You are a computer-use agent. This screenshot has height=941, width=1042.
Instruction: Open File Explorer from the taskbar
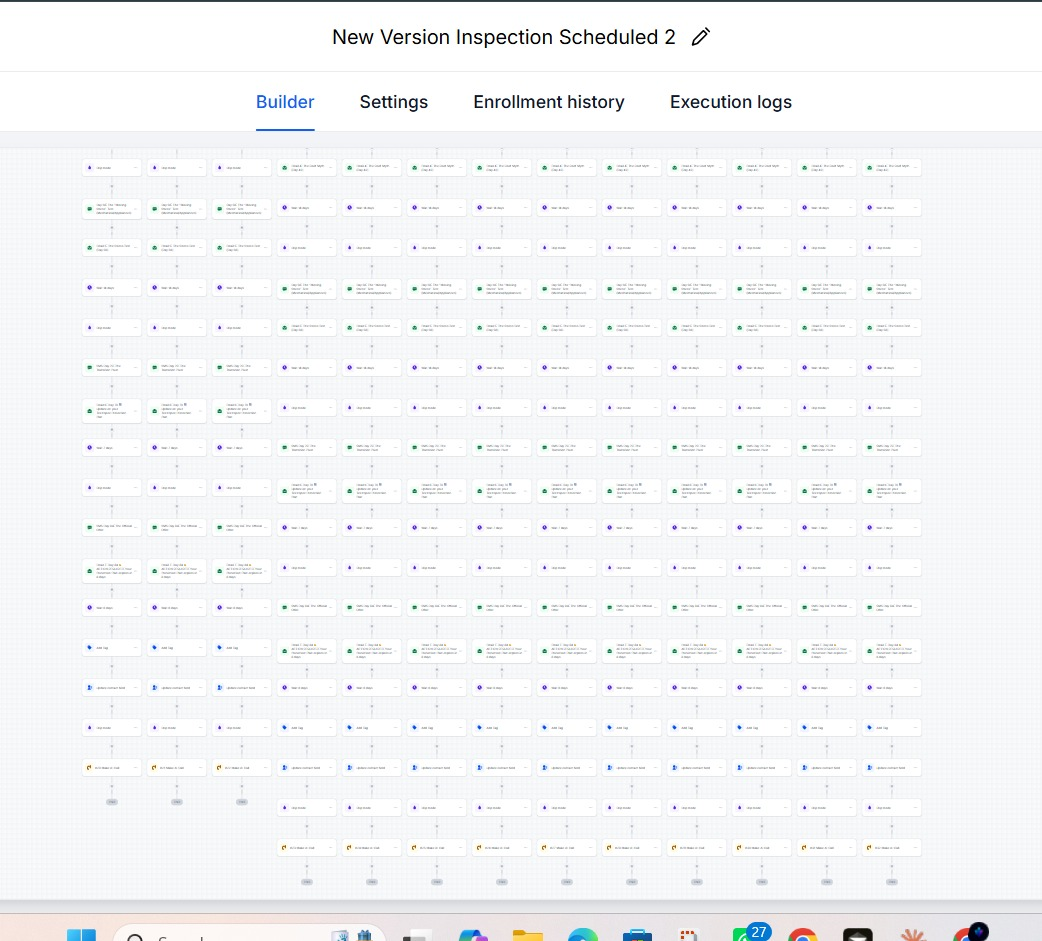[x=528, y=935]
